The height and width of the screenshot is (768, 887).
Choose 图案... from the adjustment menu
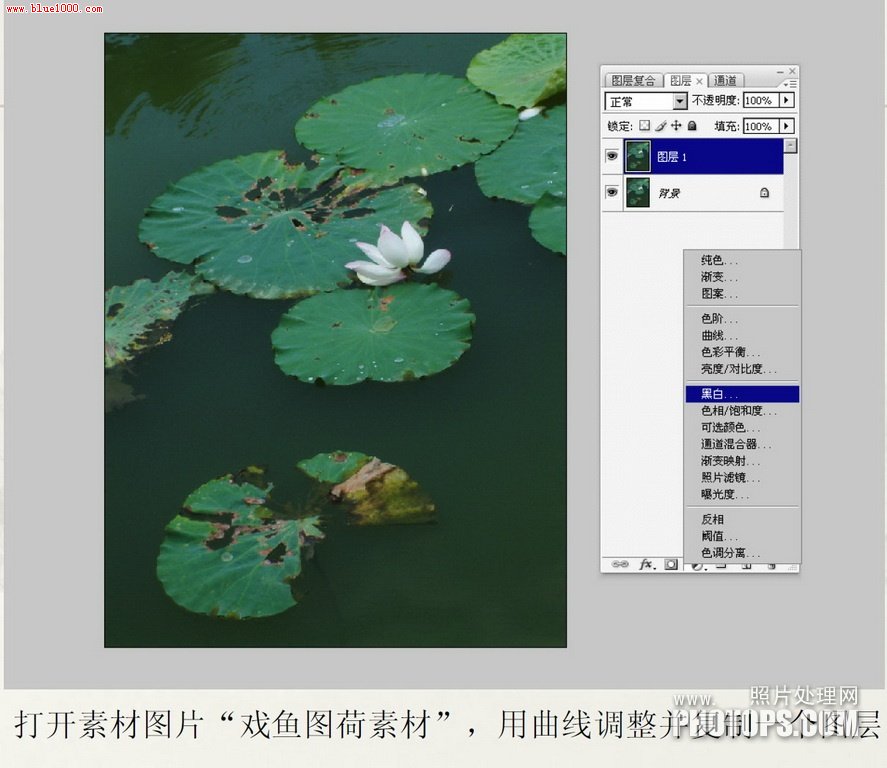742,294
